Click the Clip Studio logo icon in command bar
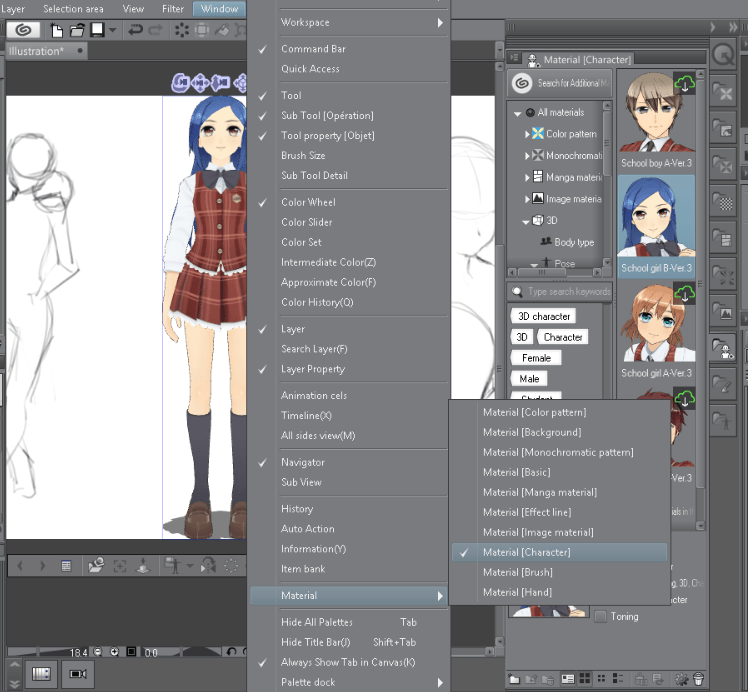Screen dimensions: 748x692 click(x=23, y=30)
